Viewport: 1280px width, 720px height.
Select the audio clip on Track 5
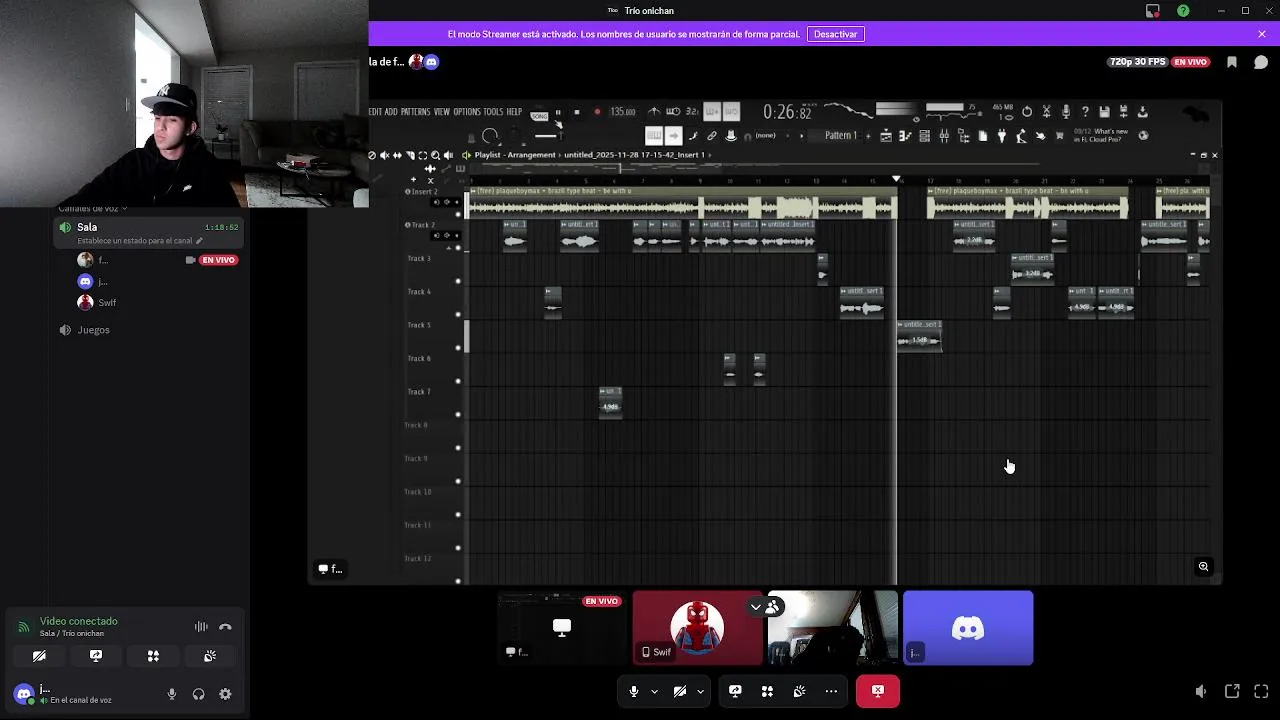(920, 336)
